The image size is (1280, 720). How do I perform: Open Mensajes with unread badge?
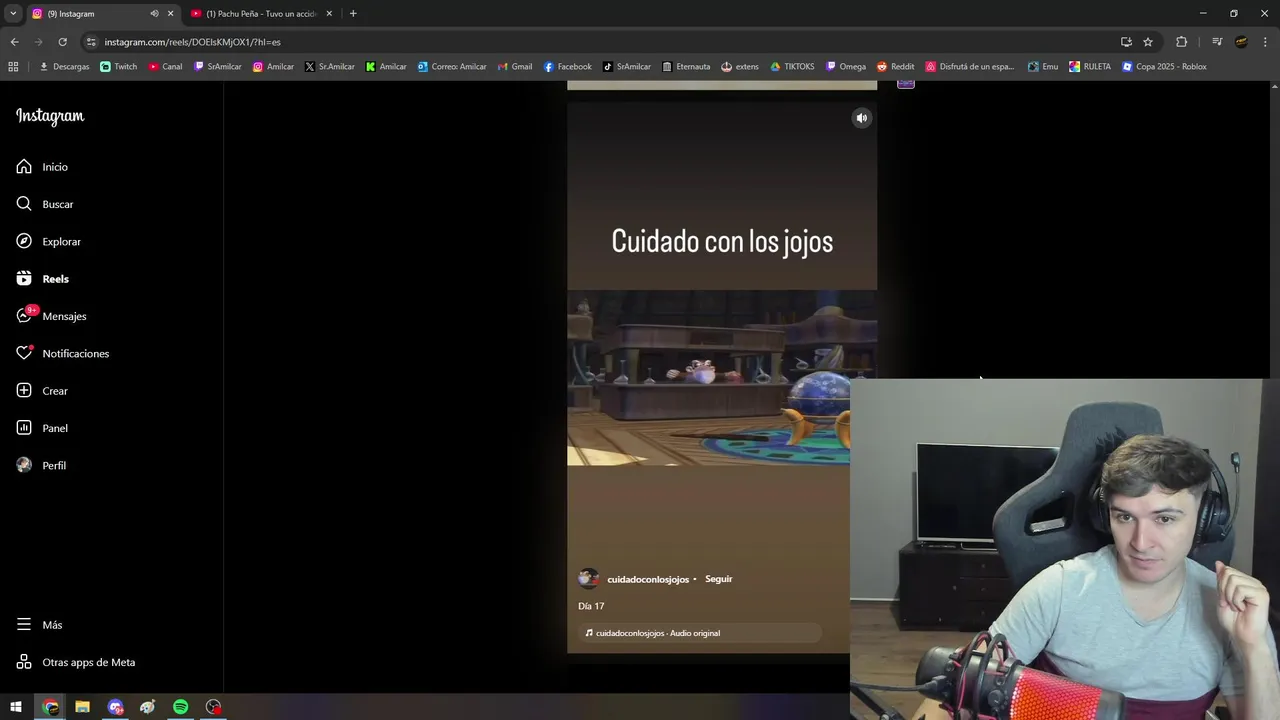coord(52,316)
